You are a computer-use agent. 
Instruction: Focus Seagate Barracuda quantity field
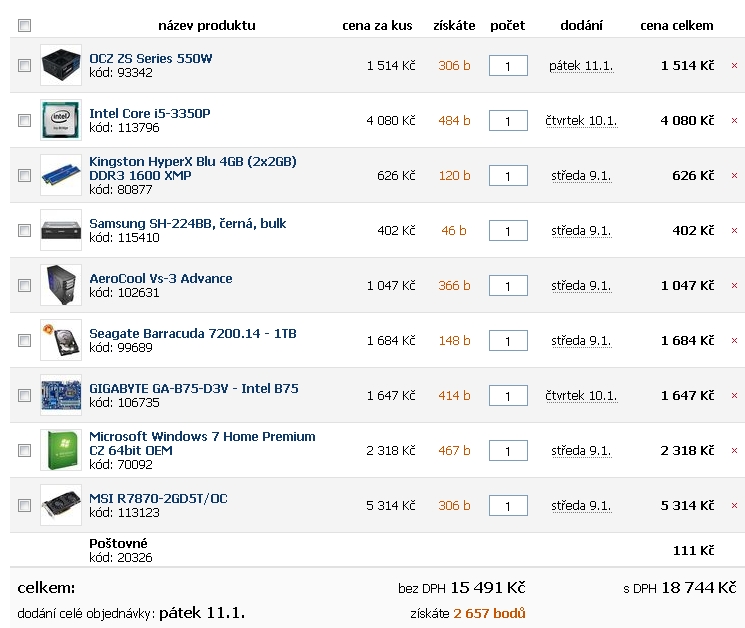508,341
